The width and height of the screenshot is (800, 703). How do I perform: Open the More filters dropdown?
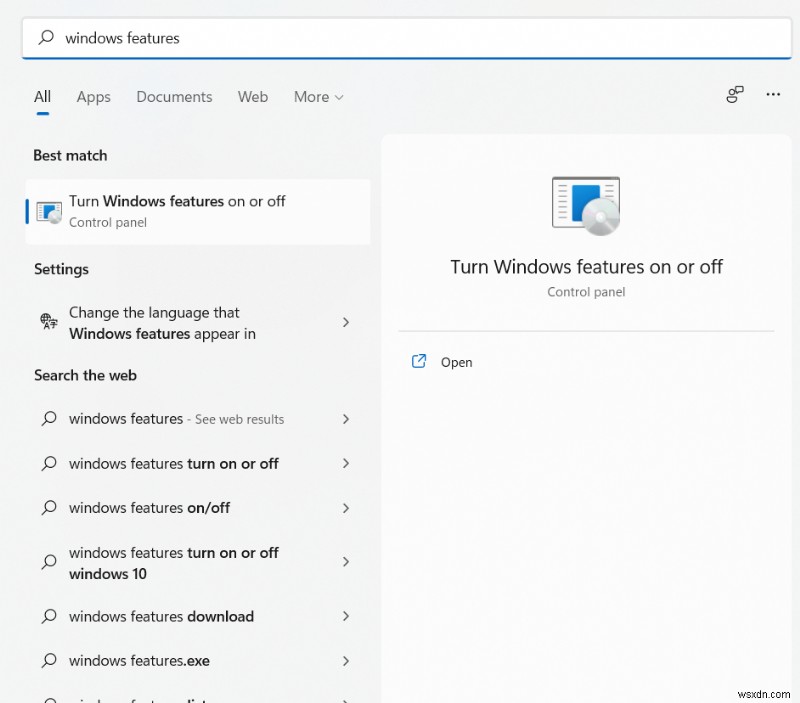pyautogui.click(x=318, y=97)
